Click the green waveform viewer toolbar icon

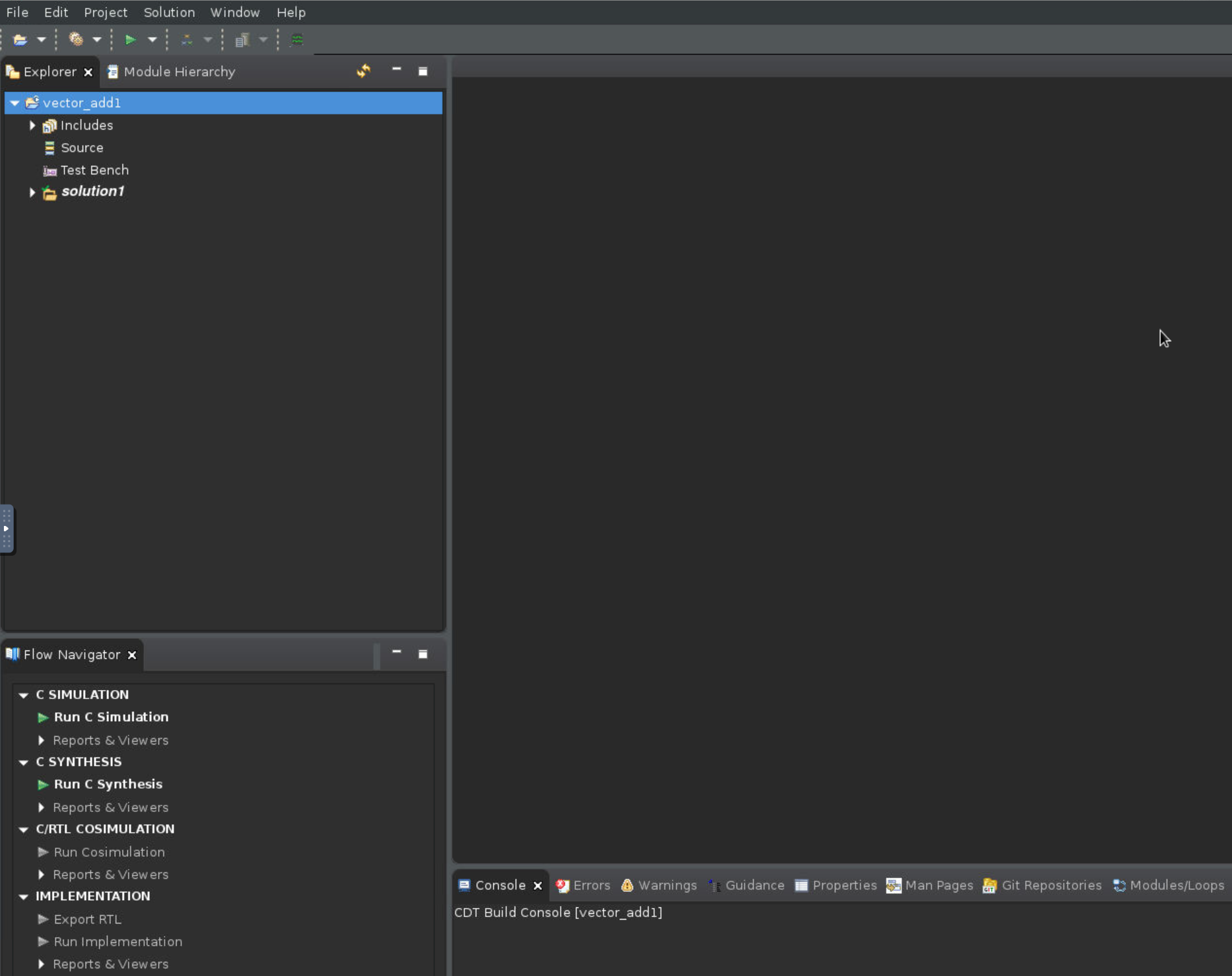point(297,40)
